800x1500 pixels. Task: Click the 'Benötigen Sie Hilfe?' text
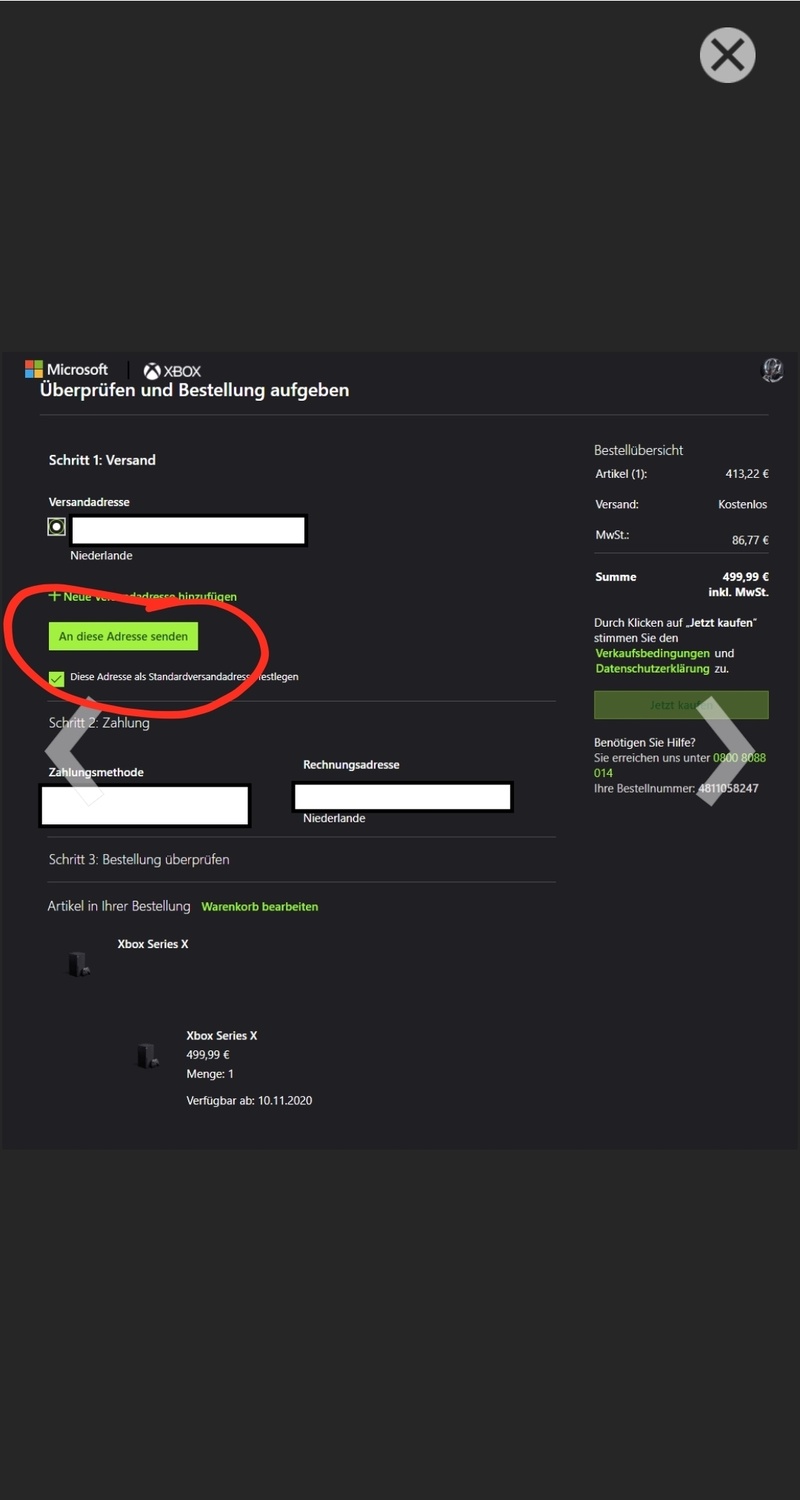pos(645,743)
